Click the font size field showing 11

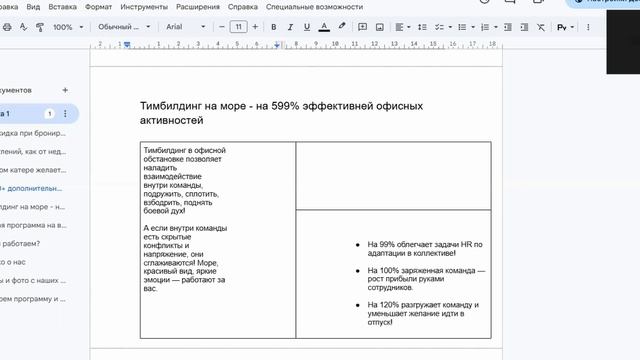coord(238,27)
